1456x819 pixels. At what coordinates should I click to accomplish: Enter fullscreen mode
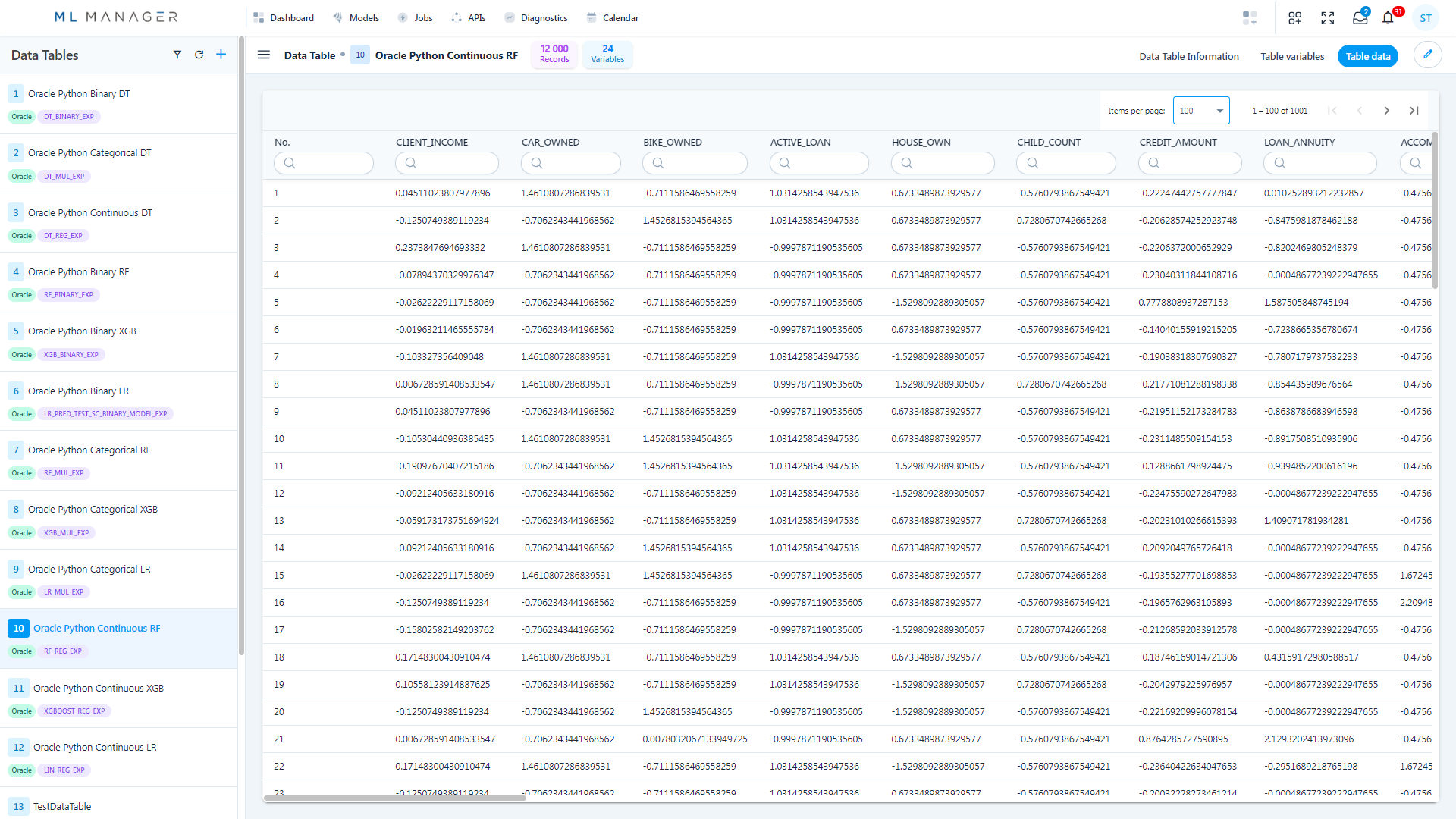click(x=1327, y=18)
